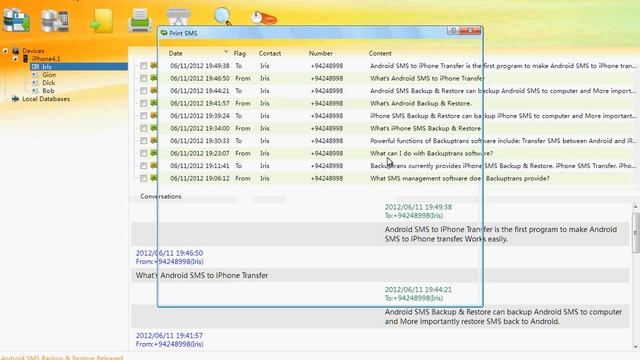Check the box for the 19:11:41 message
Screen dimensions: 640x360
point(144,166)
